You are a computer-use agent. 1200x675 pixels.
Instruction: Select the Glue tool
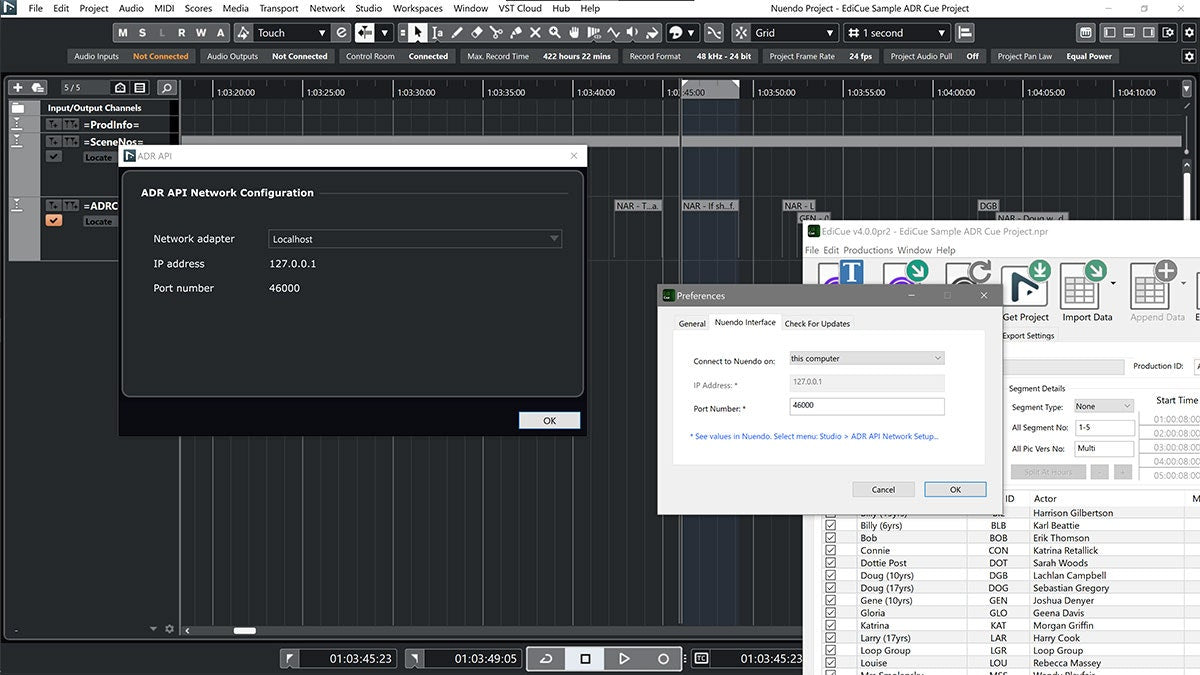[x=515, y=33]
